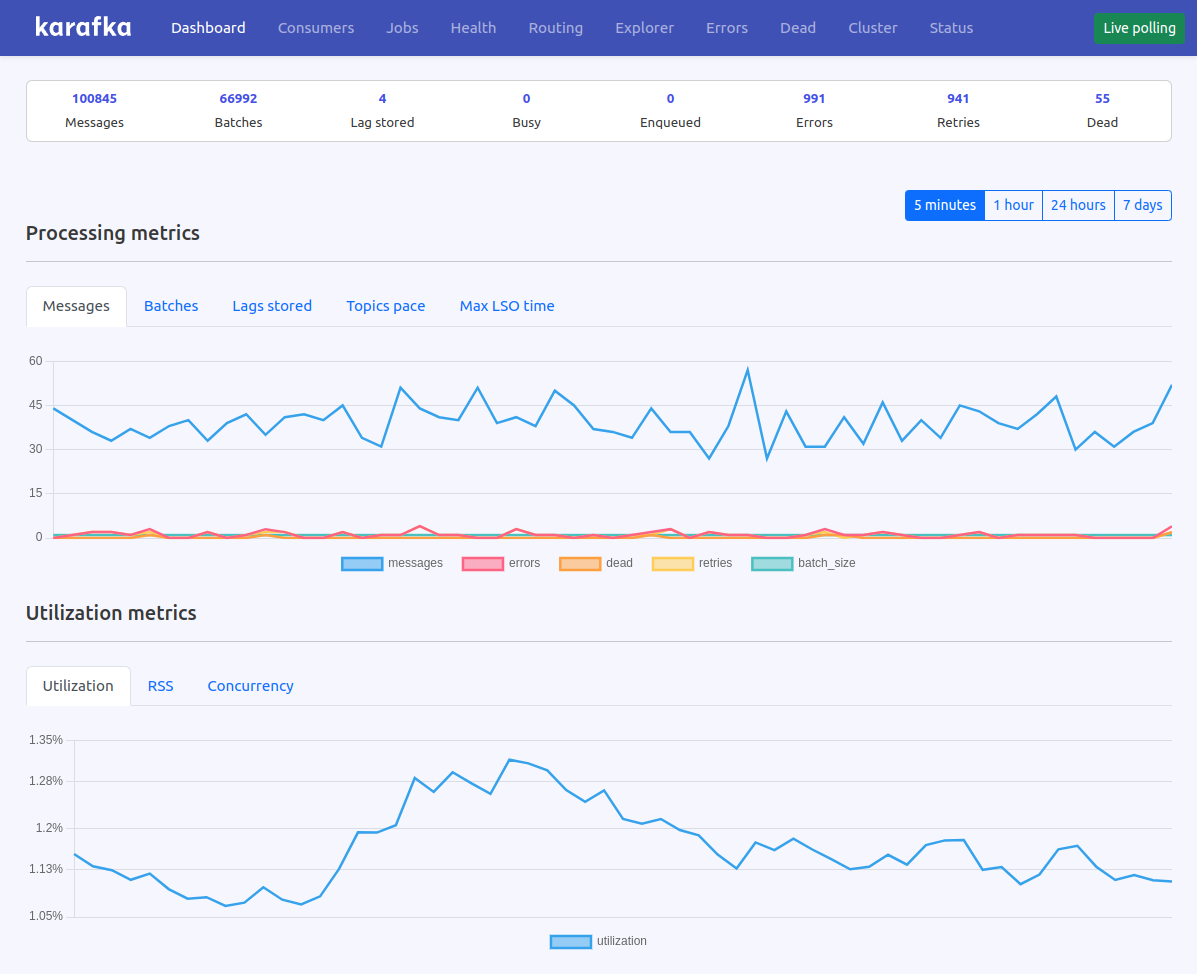Toggle the Live polling button

1139,28
